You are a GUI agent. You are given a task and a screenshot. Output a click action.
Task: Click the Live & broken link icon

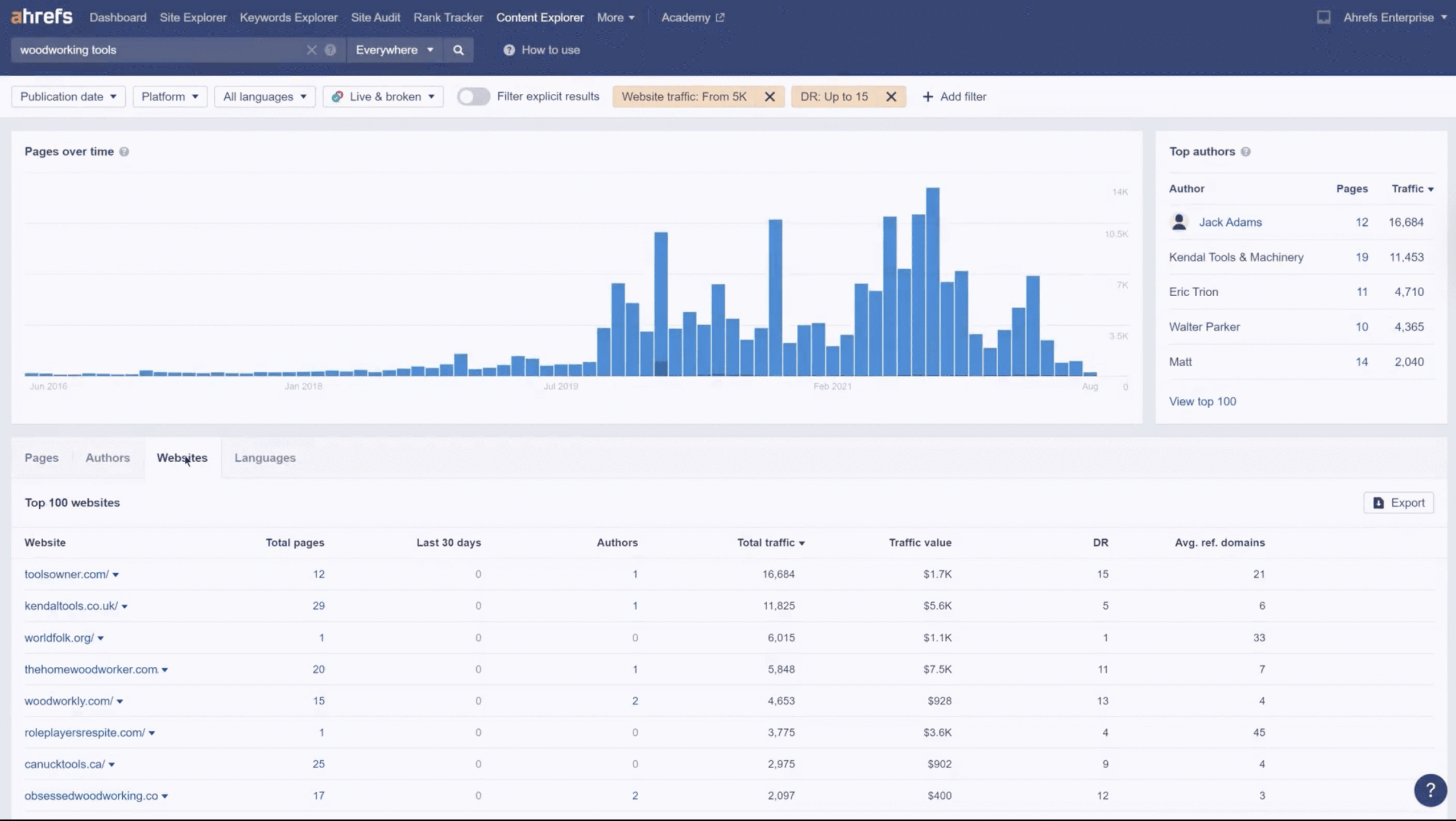pyautogui.click(x=337, y=97)
